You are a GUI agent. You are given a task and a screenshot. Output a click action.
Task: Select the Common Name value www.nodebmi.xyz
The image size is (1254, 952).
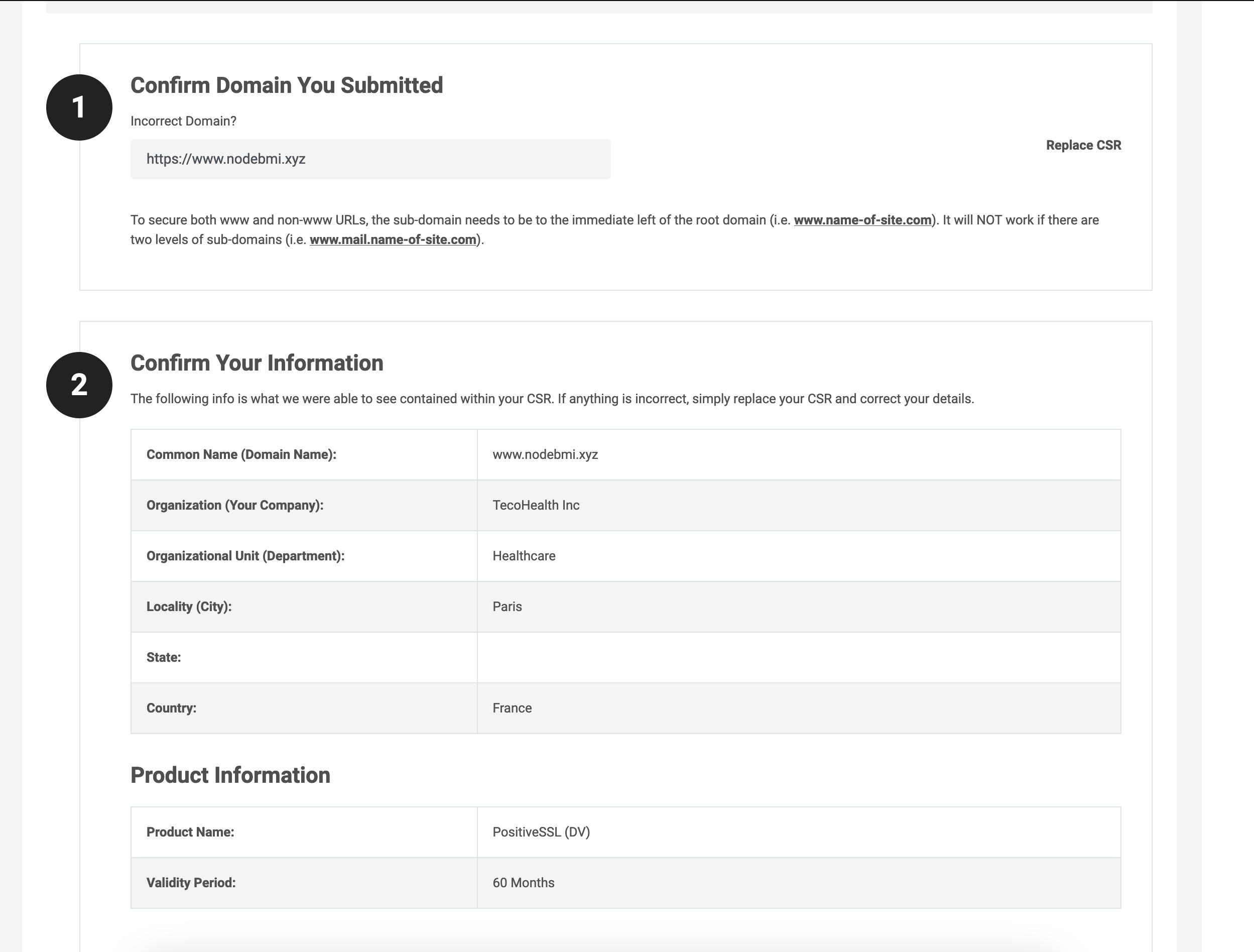coord(545,454)
